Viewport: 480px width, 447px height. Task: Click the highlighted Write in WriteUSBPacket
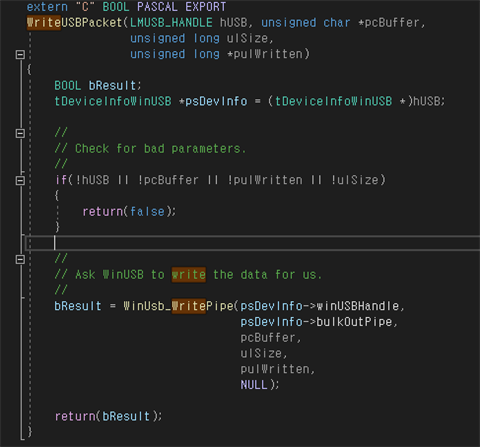(x=44, y=23)
